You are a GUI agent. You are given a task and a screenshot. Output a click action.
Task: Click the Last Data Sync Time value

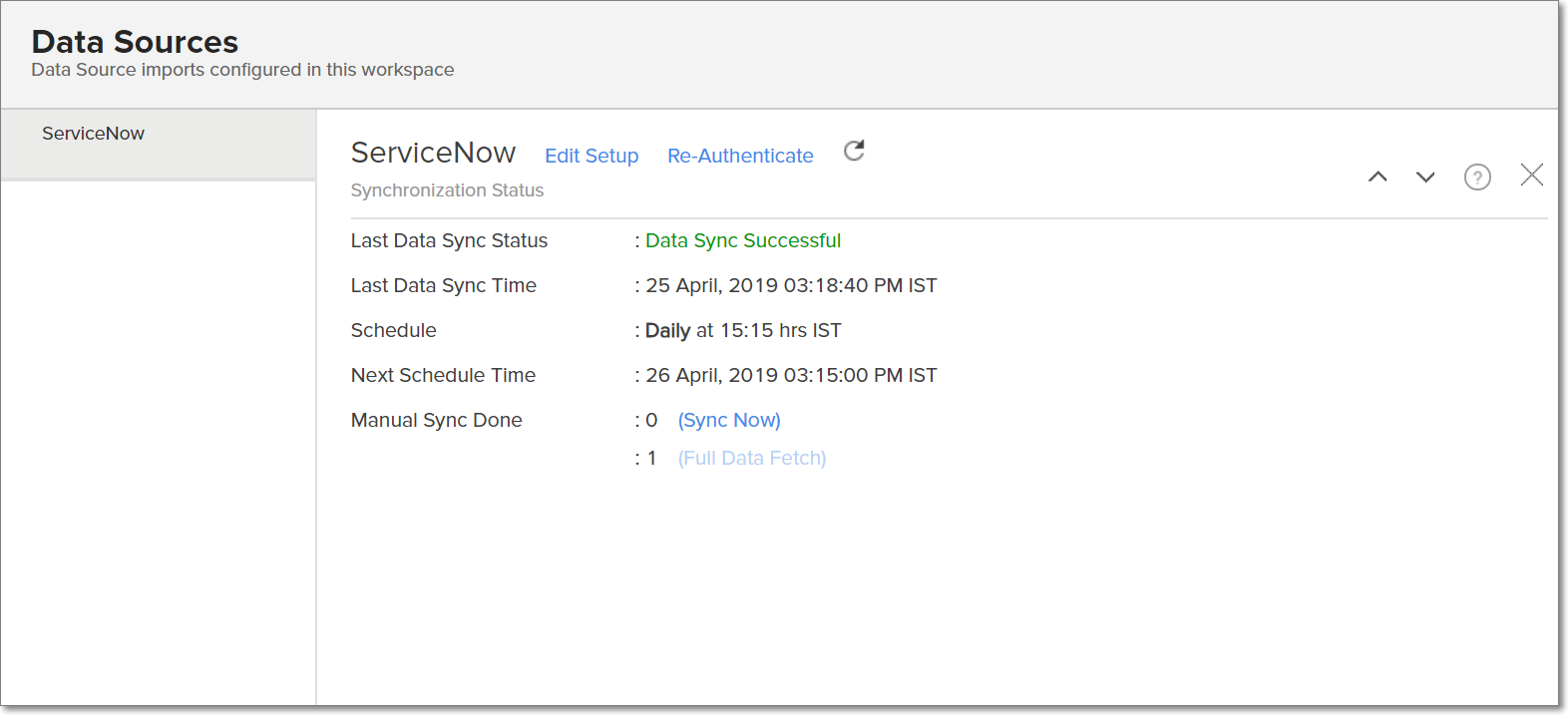coord(791,285)
